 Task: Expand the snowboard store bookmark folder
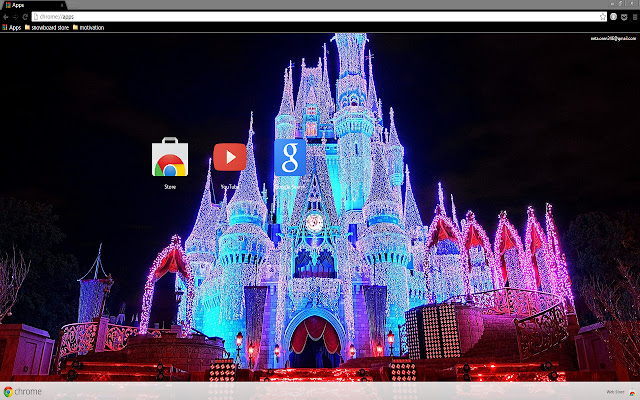point(47,28)
